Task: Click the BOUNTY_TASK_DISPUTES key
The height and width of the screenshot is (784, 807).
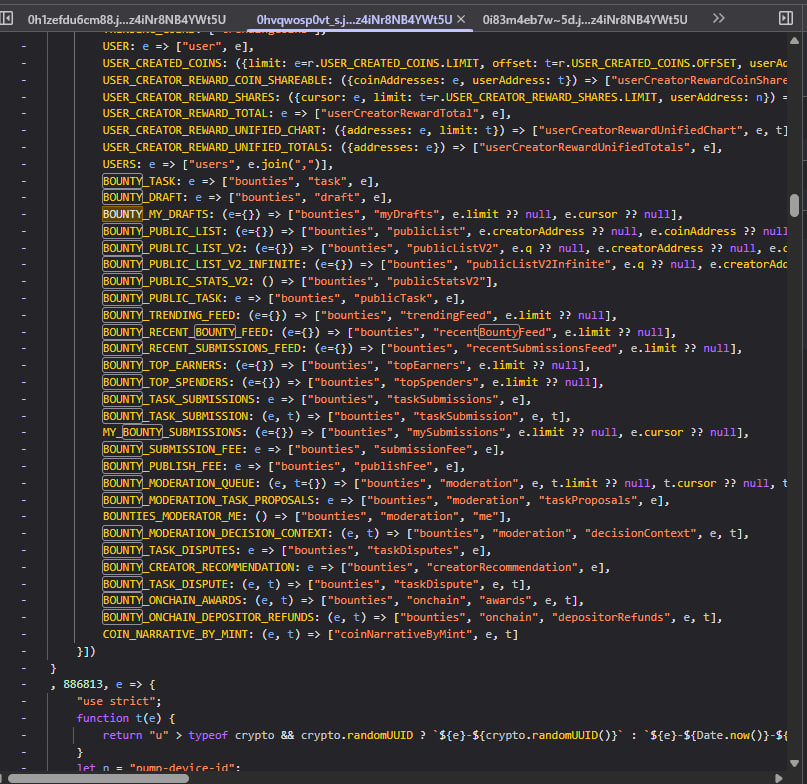Action: click(171, 550)
